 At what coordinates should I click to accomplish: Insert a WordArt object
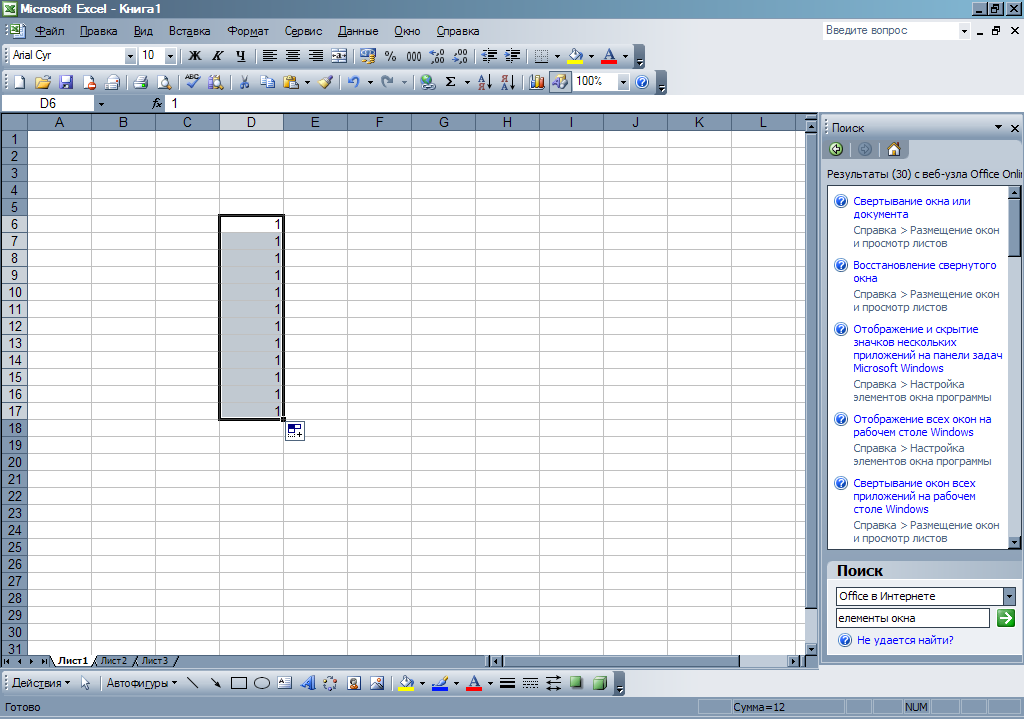click(308, 683)
